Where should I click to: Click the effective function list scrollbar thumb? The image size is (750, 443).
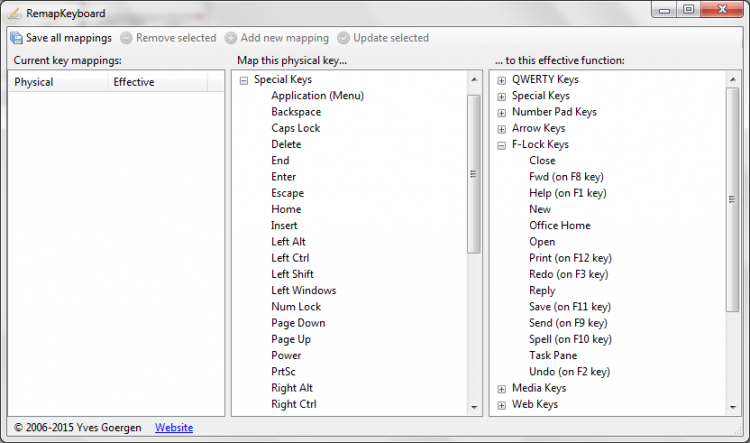pos(732,199)
